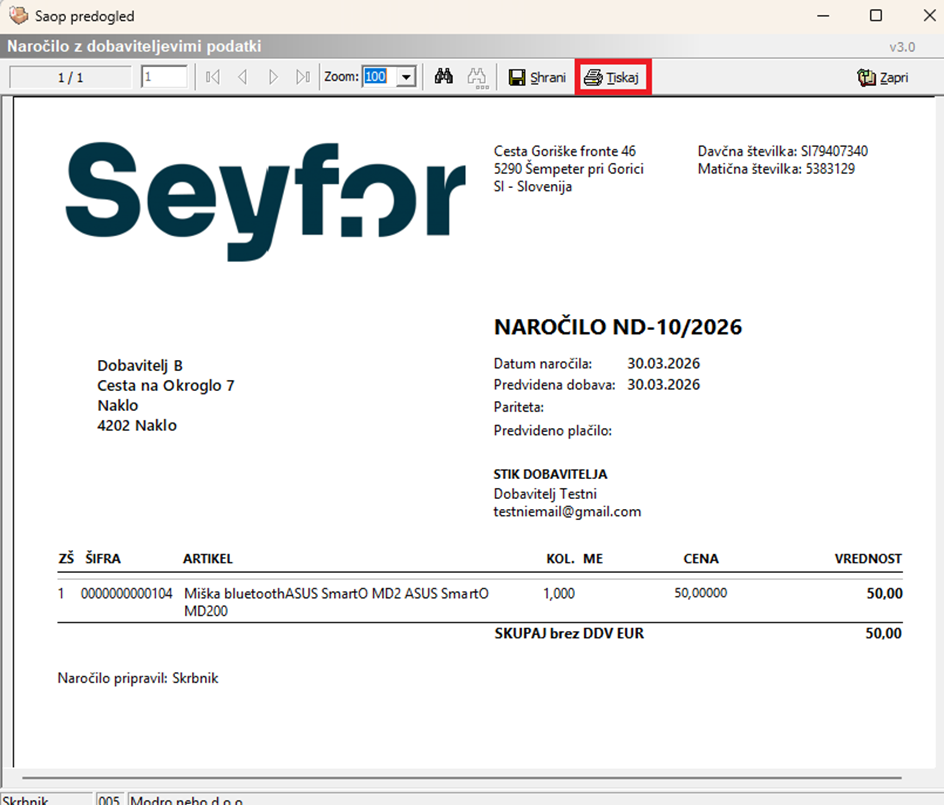Screen dimensions: 944x805
Task: Click the email testniemail@gmail.com
Action: point(567,512)
